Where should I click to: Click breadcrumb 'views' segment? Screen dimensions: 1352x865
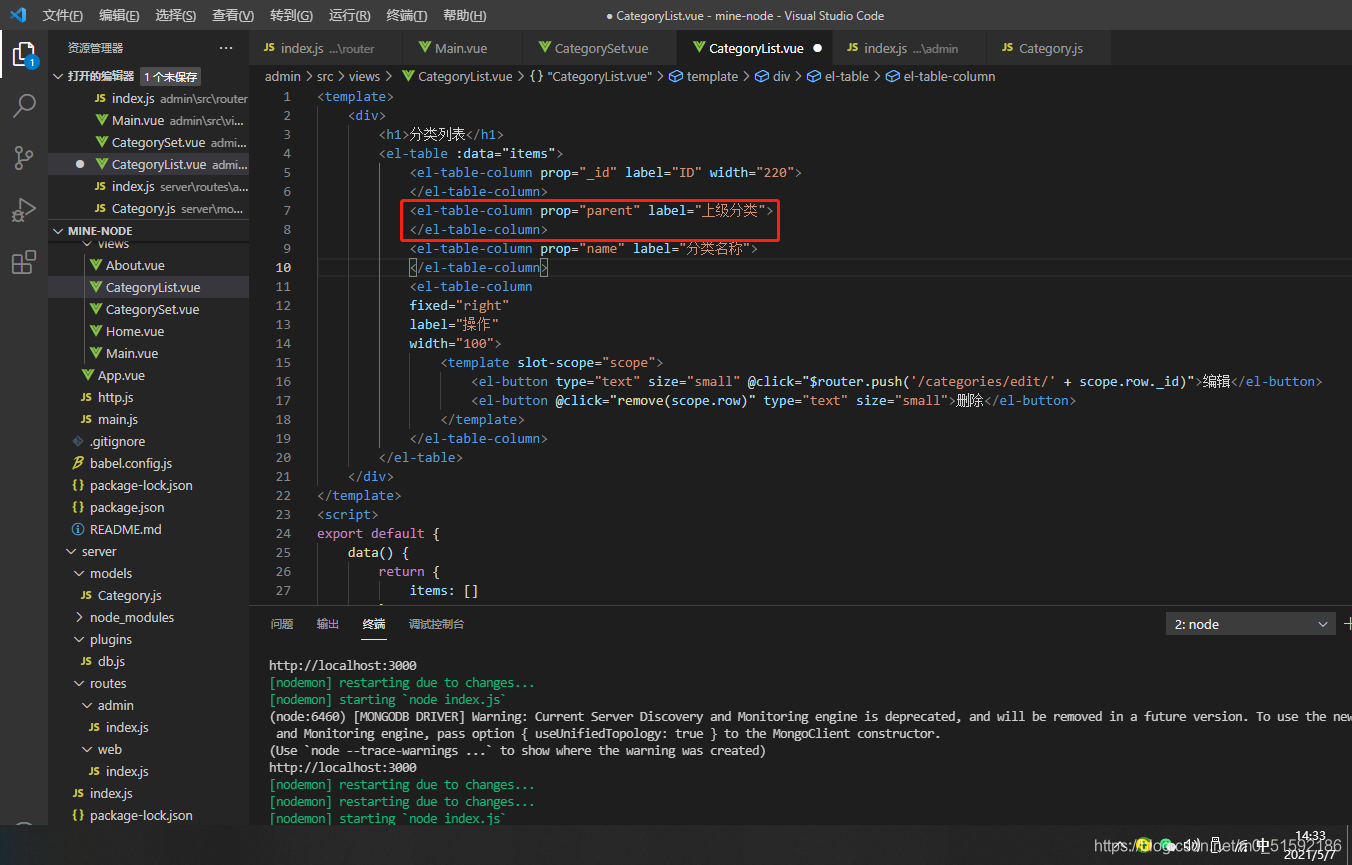tap(364, 76)
